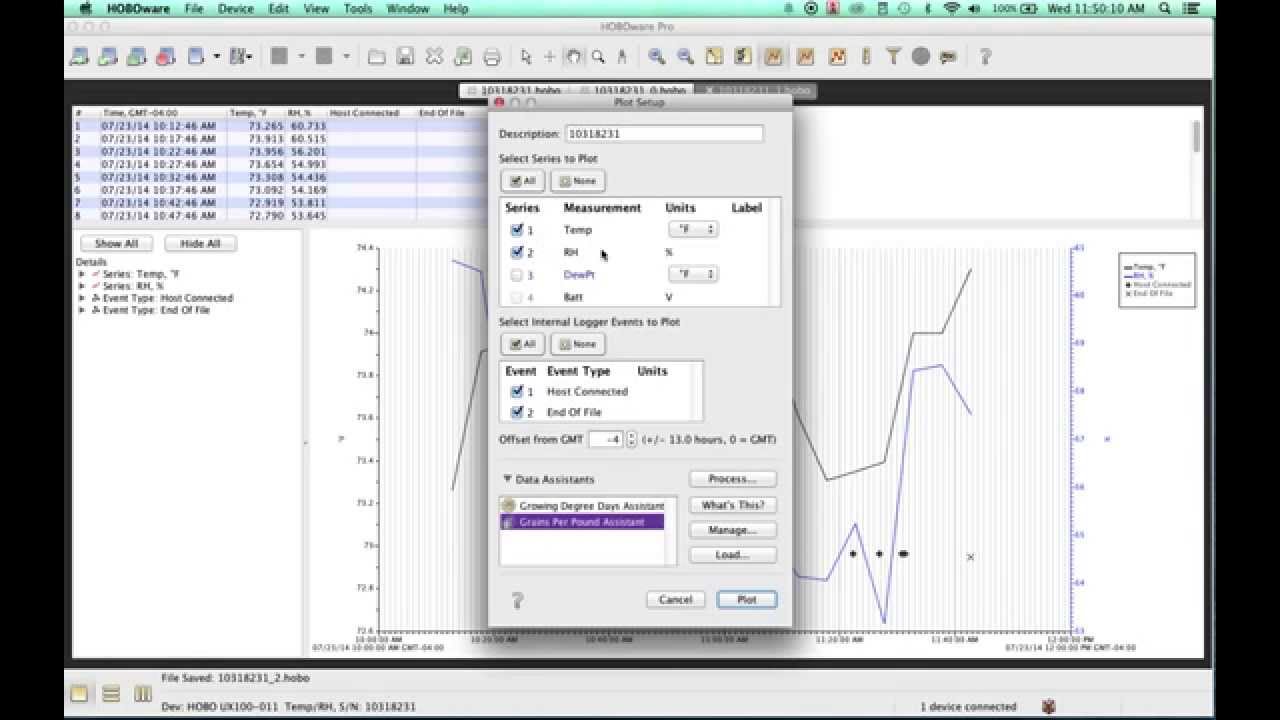
Task: Click the question mark help toolbar icon
Action: pyautogui.click(x=985, y=57)
